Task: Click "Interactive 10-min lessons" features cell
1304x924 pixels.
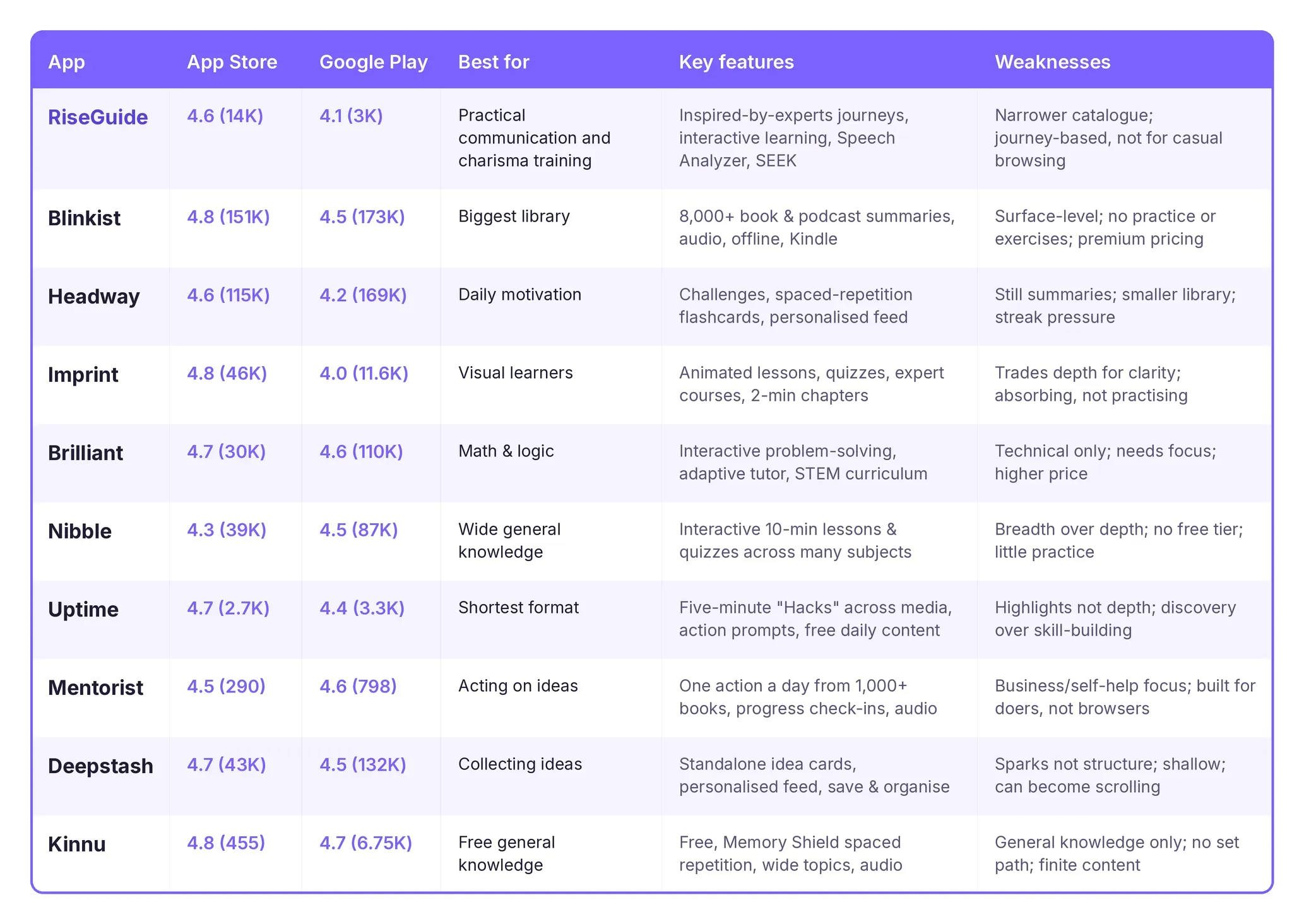Action: click(795, 541)
